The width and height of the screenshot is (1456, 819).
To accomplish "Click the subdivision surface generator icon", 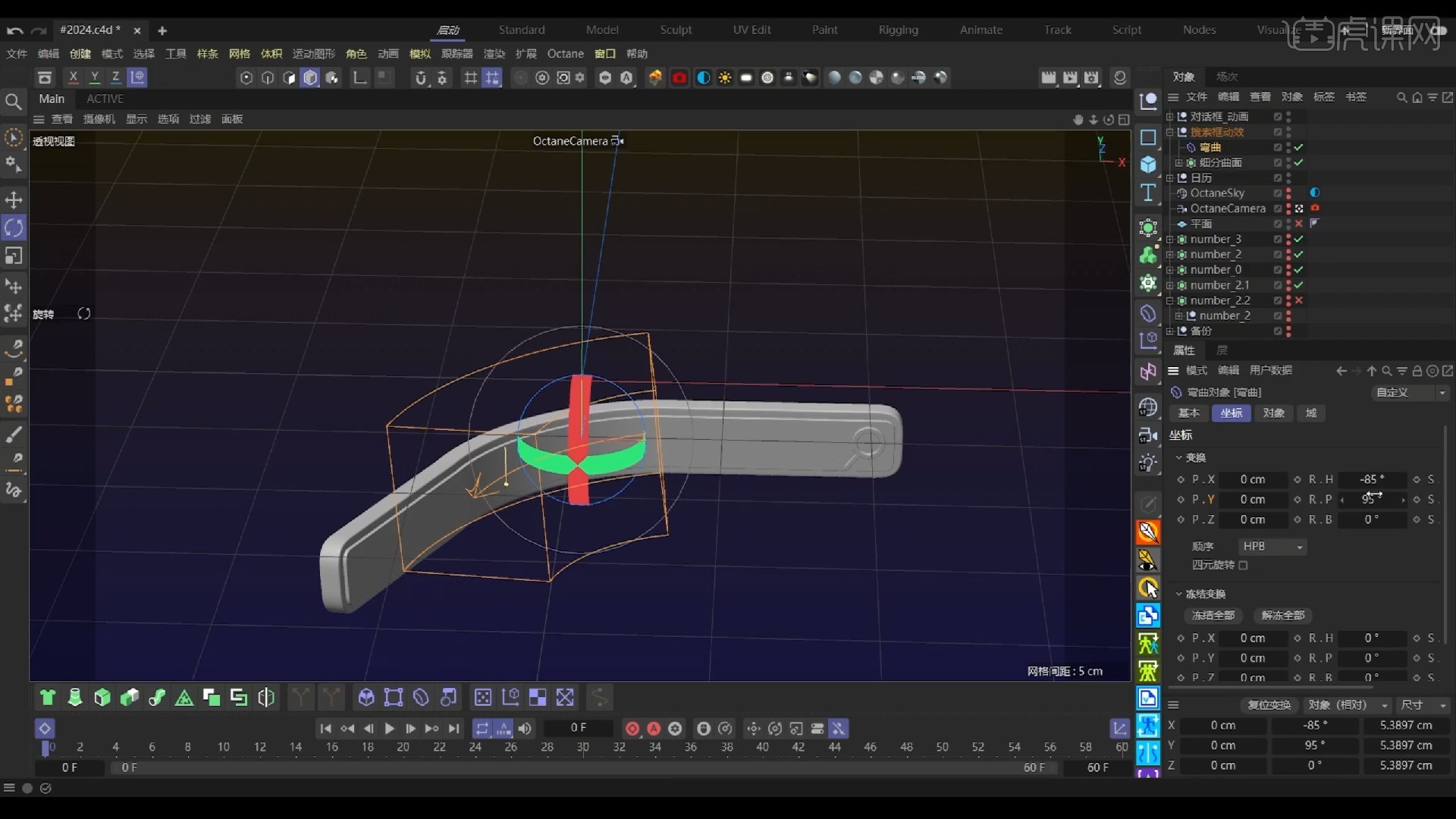I will point(1148,227).
